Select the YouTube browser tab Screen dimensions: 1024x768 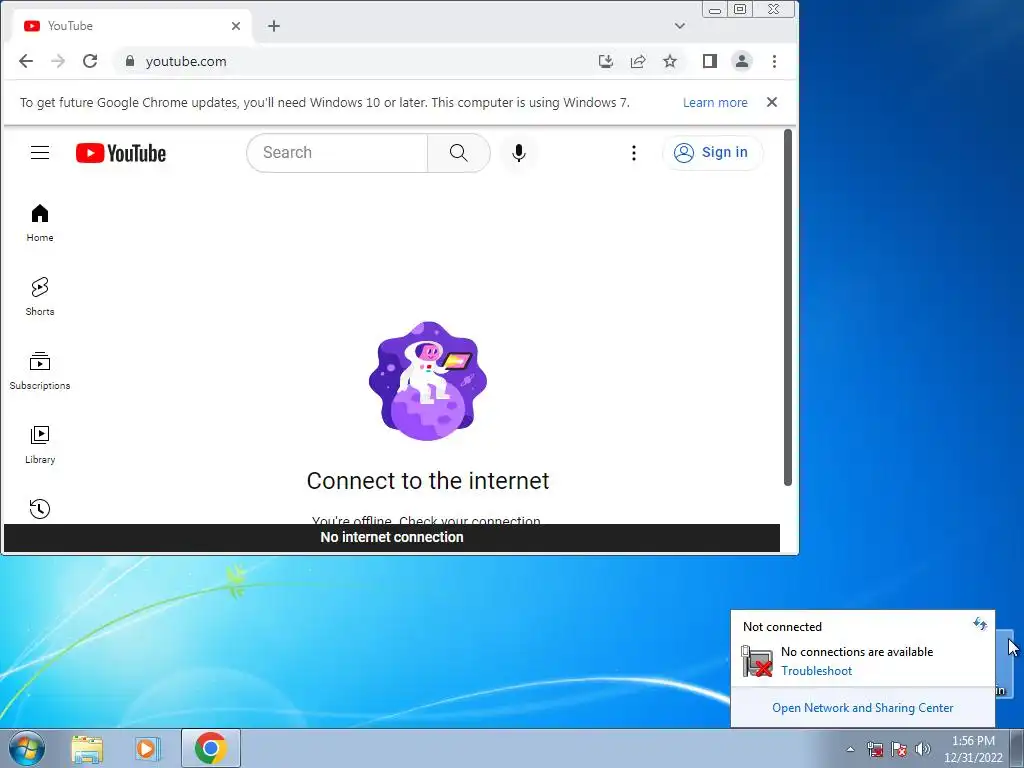tap(131, 26)
